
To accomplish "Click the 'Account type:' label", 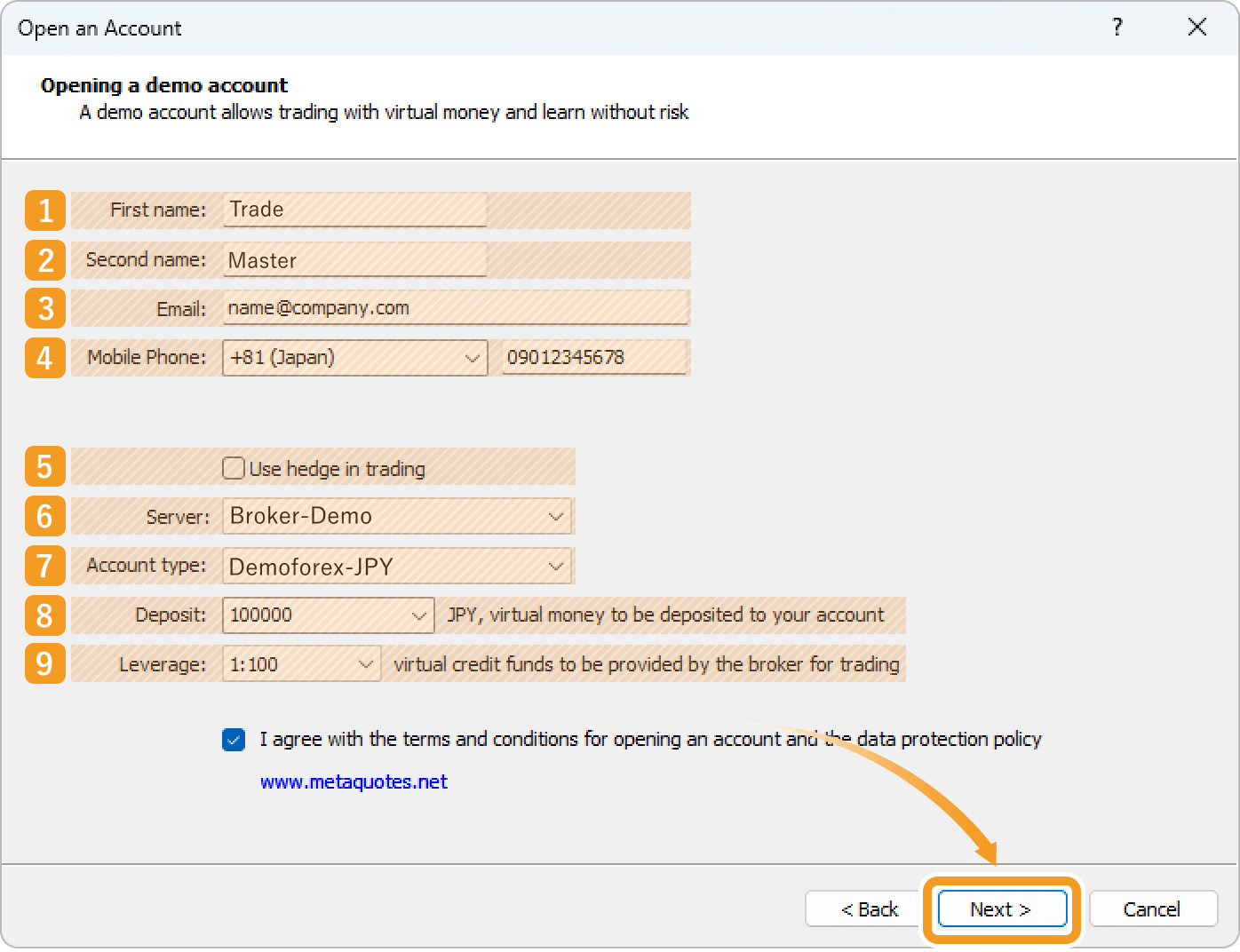I will point(147,566).
